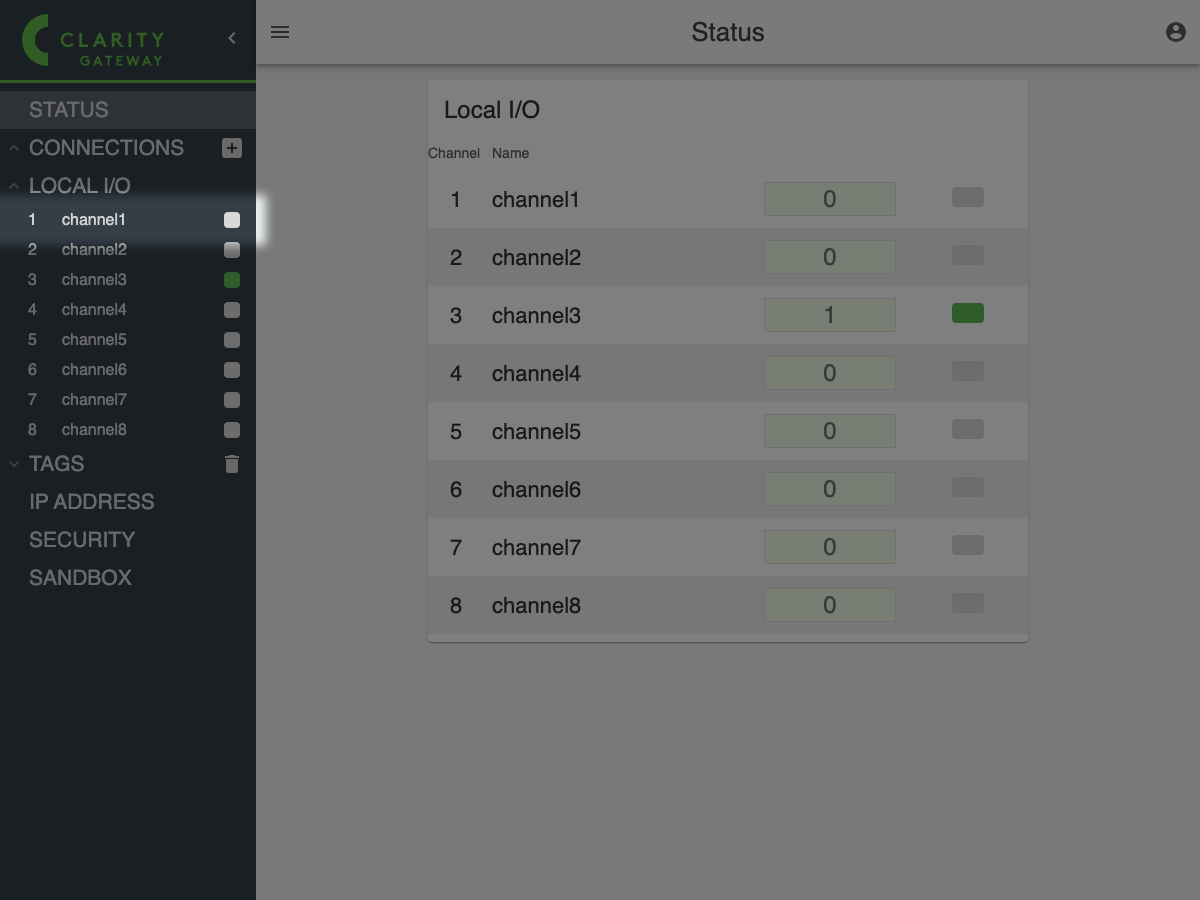
Task: Collapse the LOCAL I/O section chevron
Action: pos(14,186)
